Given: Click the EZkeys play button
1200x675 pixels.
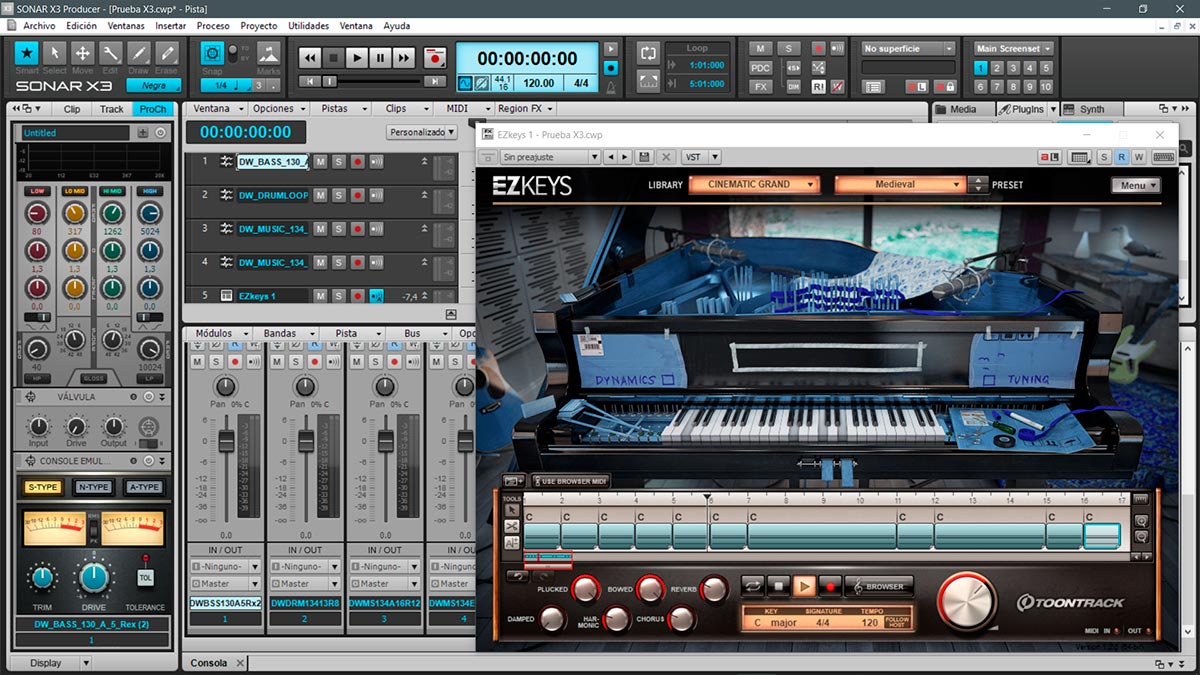Looking at the screenshot, I should [x=804, y=586].
